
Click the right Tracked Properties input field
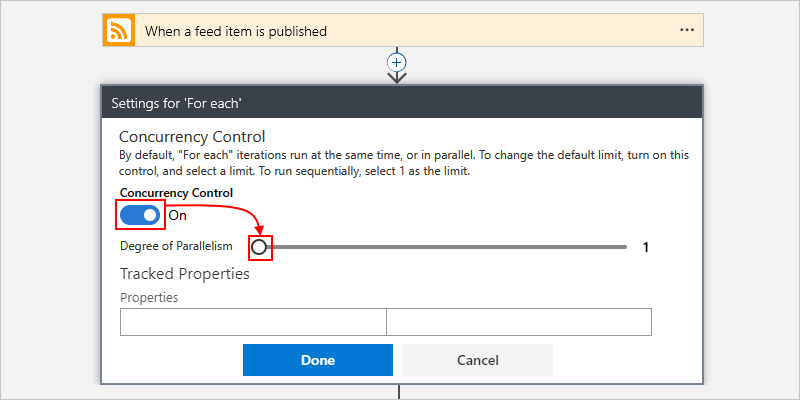click(519, 321)
